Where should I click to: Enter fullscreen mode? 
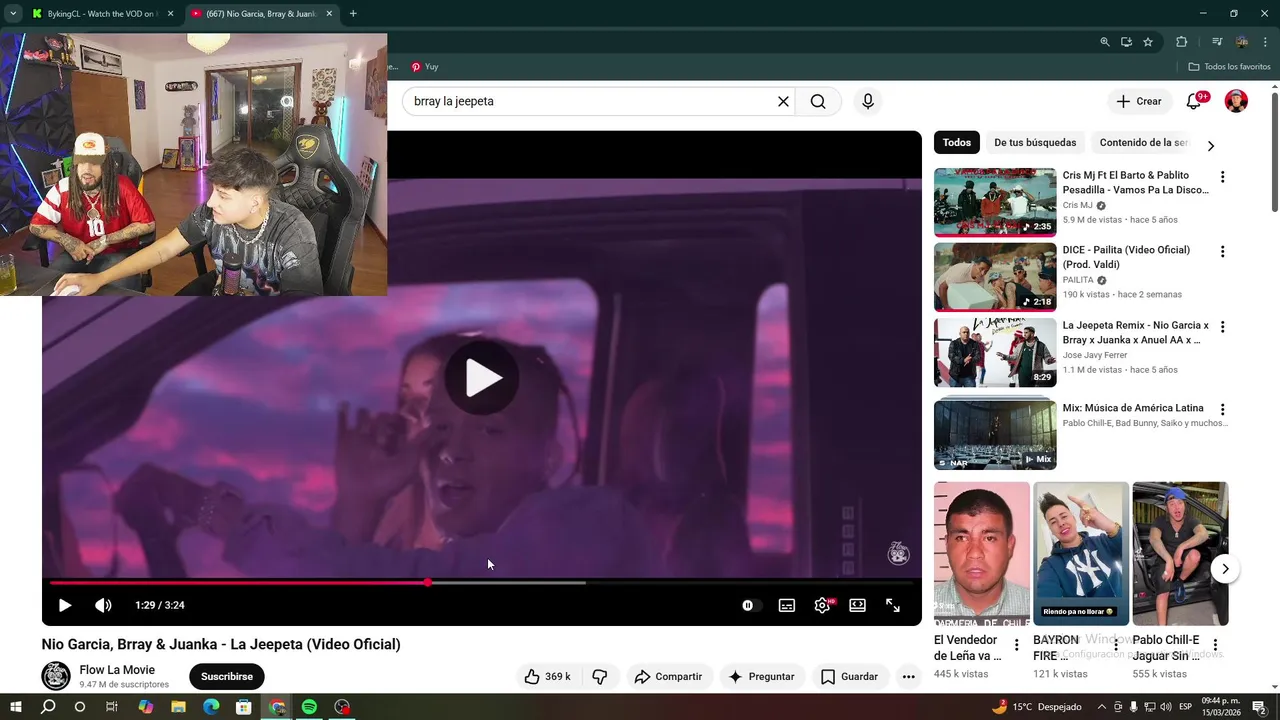[x=893, y=605]
